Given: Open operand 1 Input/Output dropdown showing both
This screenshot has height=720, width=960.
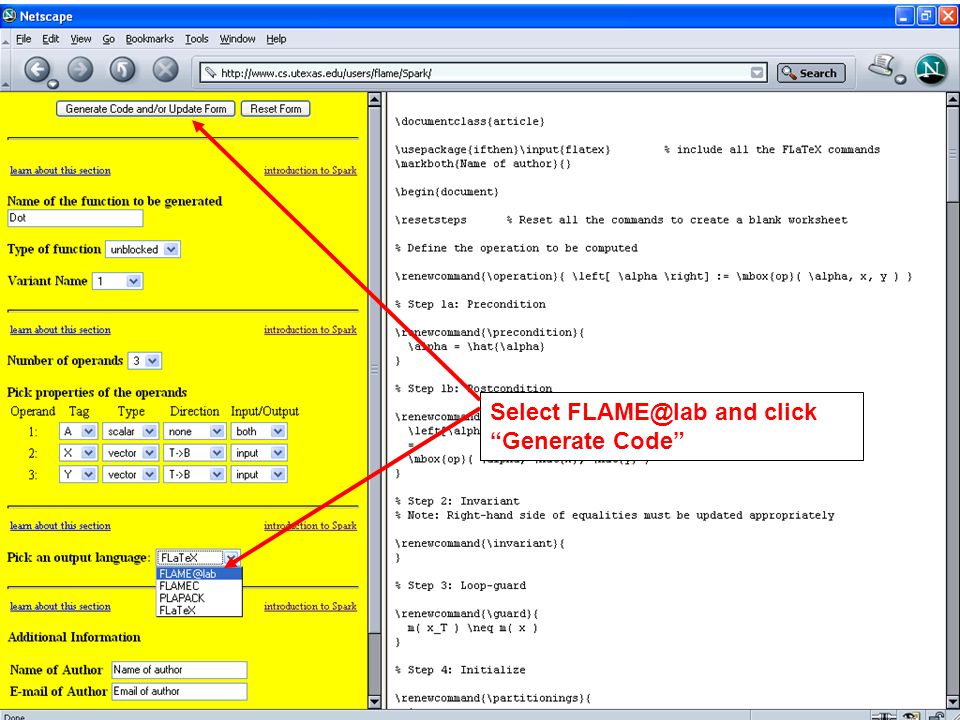Looking at the screenshot, I should click(x=259, y=431).
